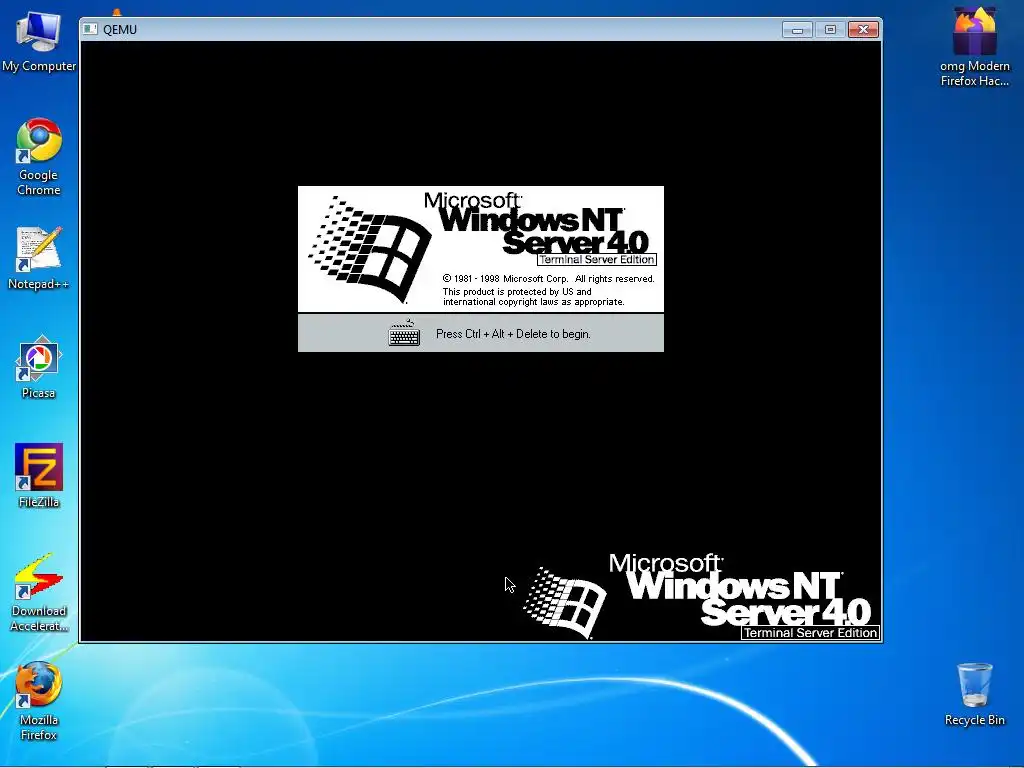The image size is (1024, 768).
Task: Click the 'Press Ctrl + Alt + Delete to begin.' text
Action: [x=513, y=334]
